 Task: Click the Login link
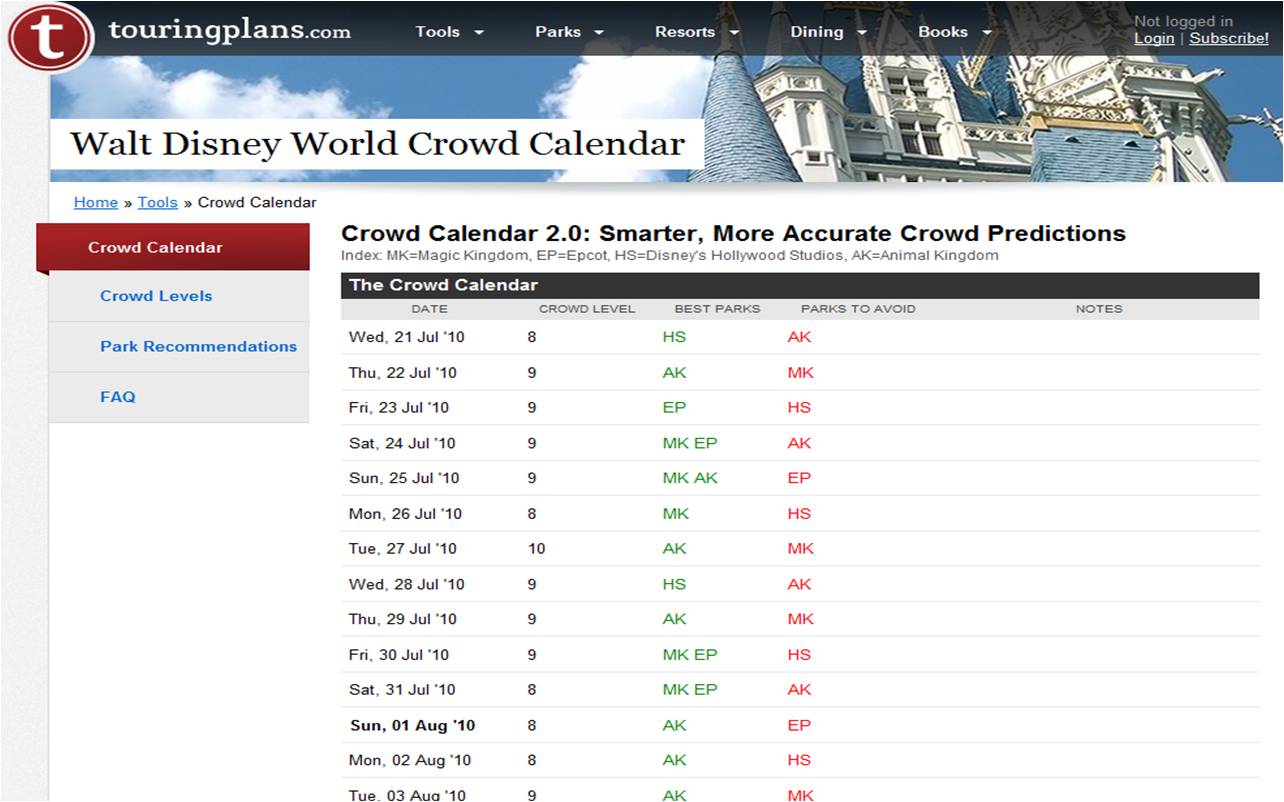1154,38
